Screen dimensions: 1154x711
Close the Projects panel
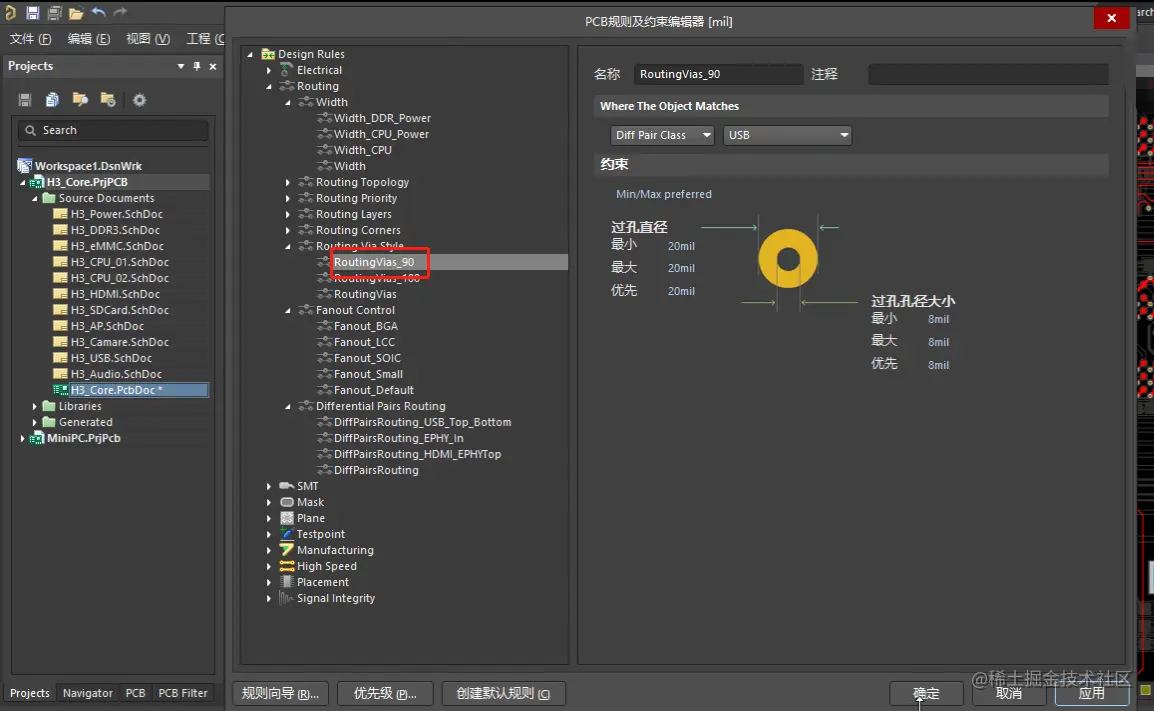tap(213, 66)
